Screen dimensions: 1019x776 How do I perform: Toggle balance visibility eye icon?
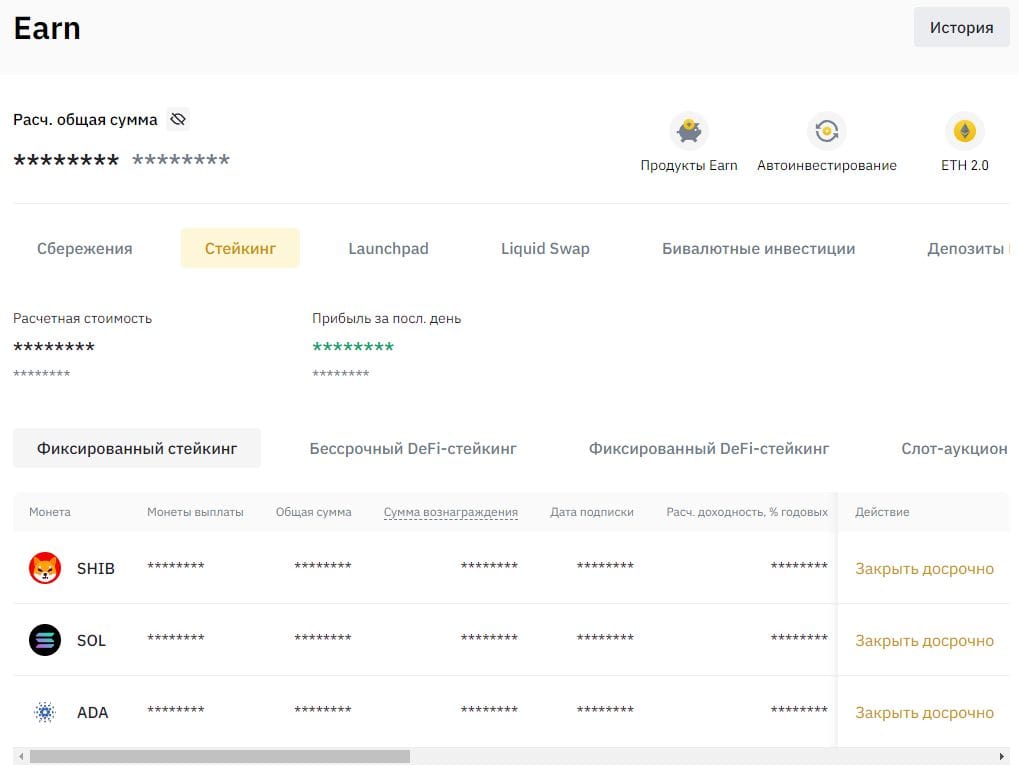coord(177,120)
